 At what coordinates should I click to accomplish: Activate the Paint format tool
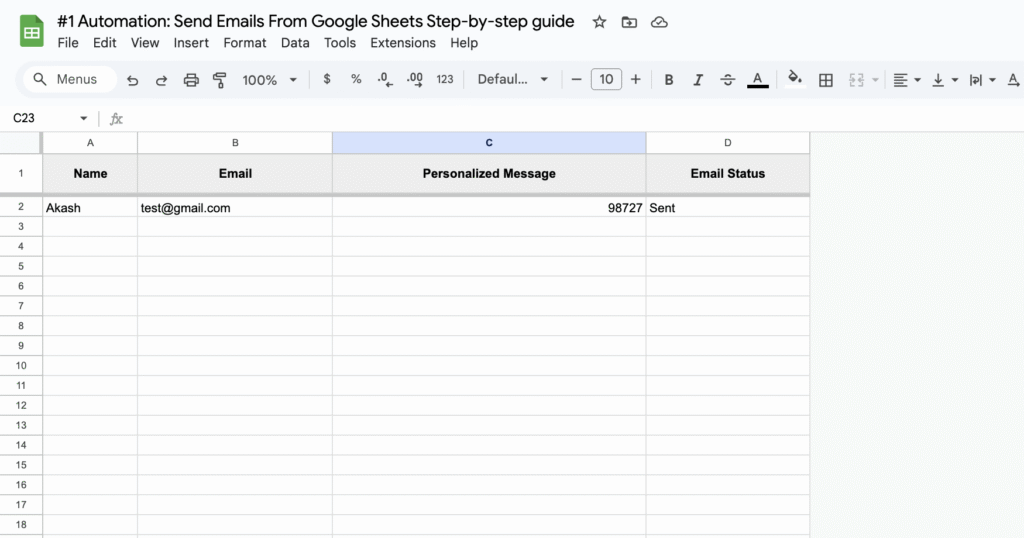[x=219, y=80]
